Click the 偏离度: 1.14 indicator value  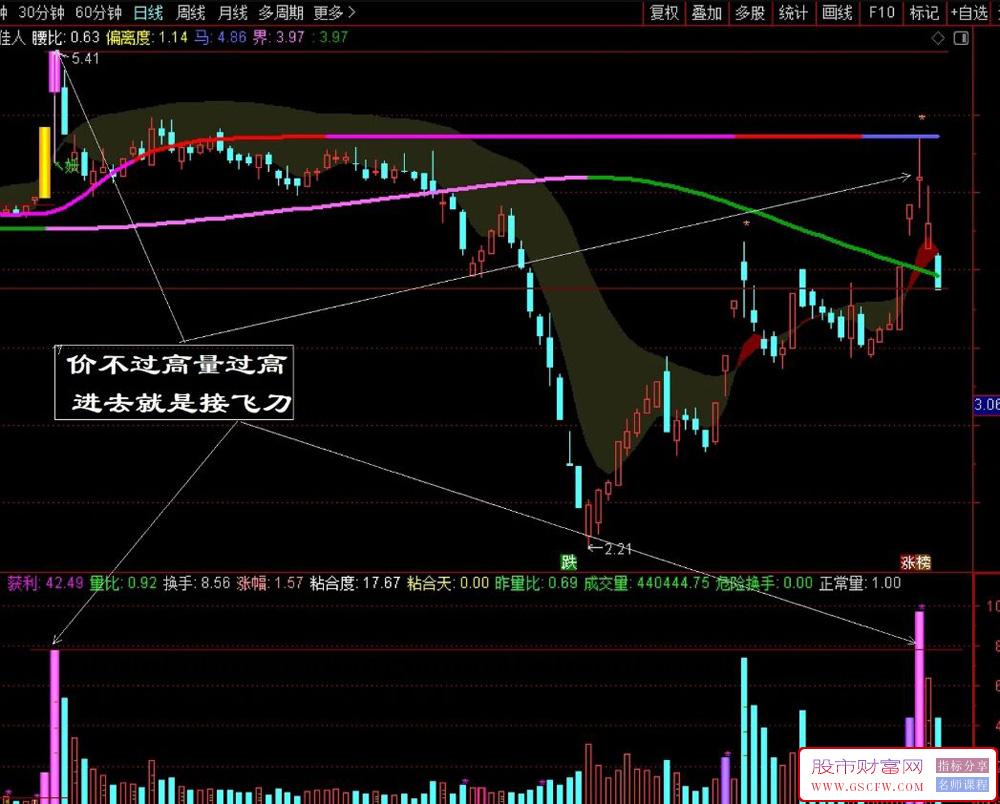point(147,38)
